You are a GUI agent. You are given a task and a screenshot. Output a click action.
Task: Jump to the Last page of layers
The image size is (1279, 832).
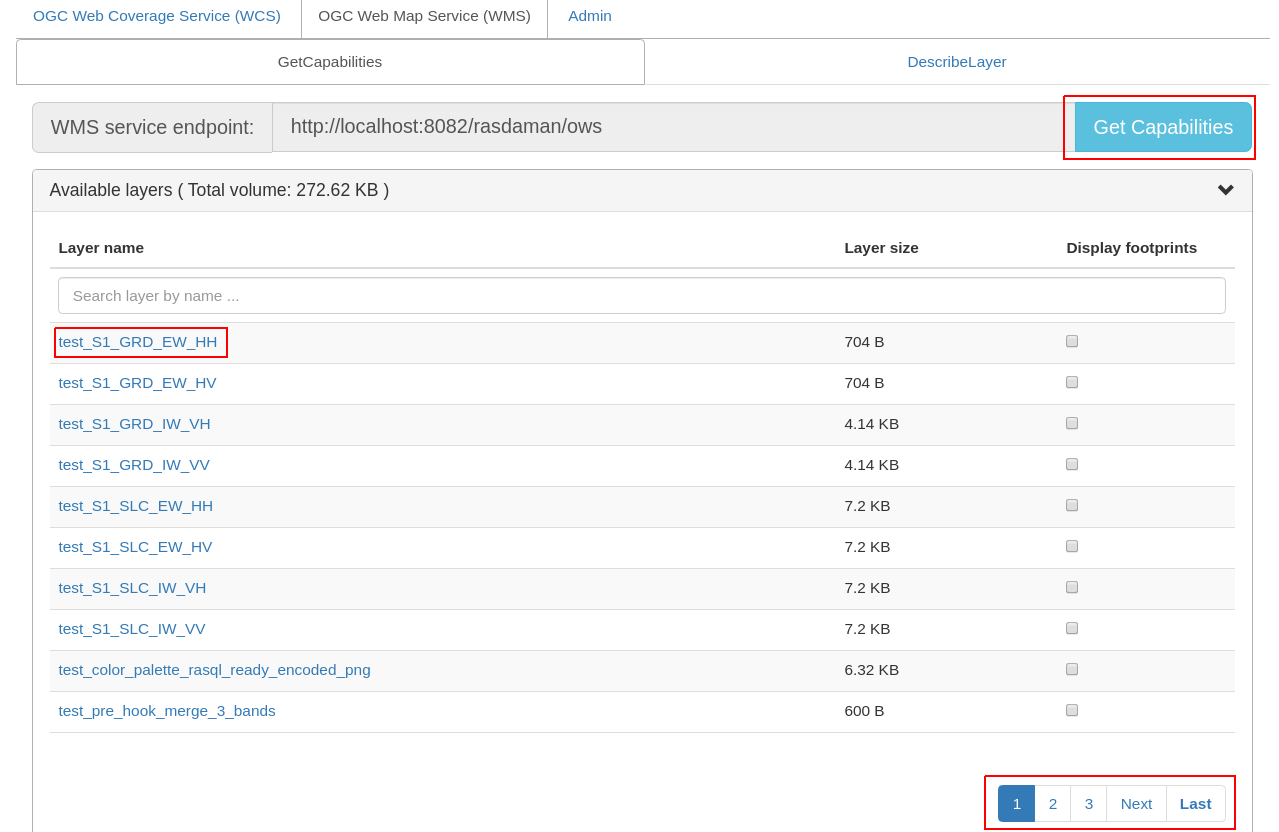pyautogui.click(x=1195, y=803)
